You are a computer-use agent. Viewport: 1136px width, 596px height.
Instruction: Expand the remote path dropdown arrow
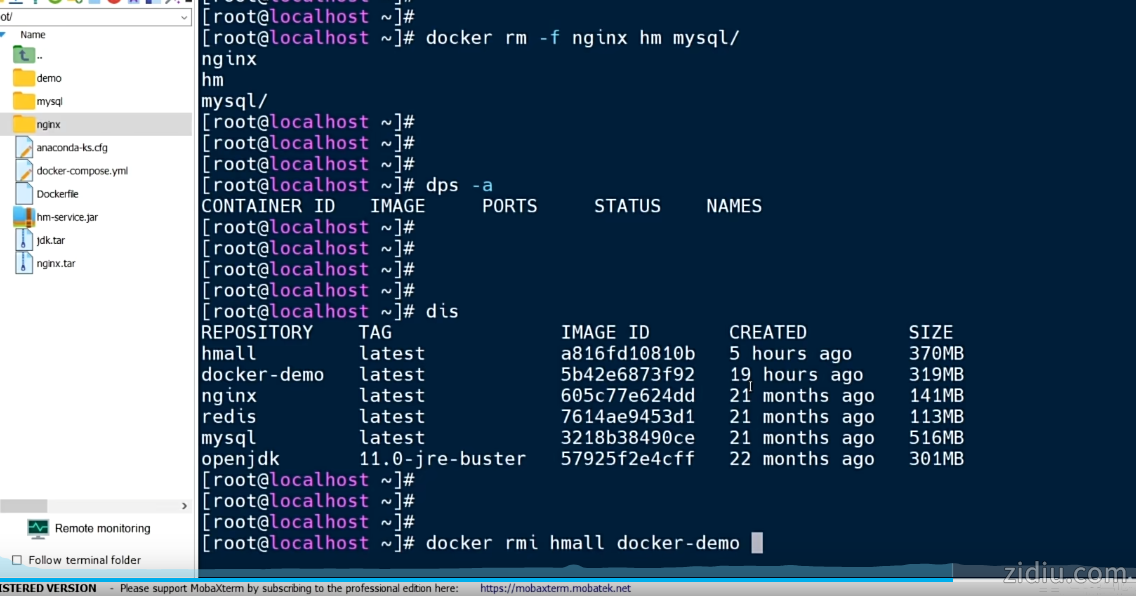185,17
